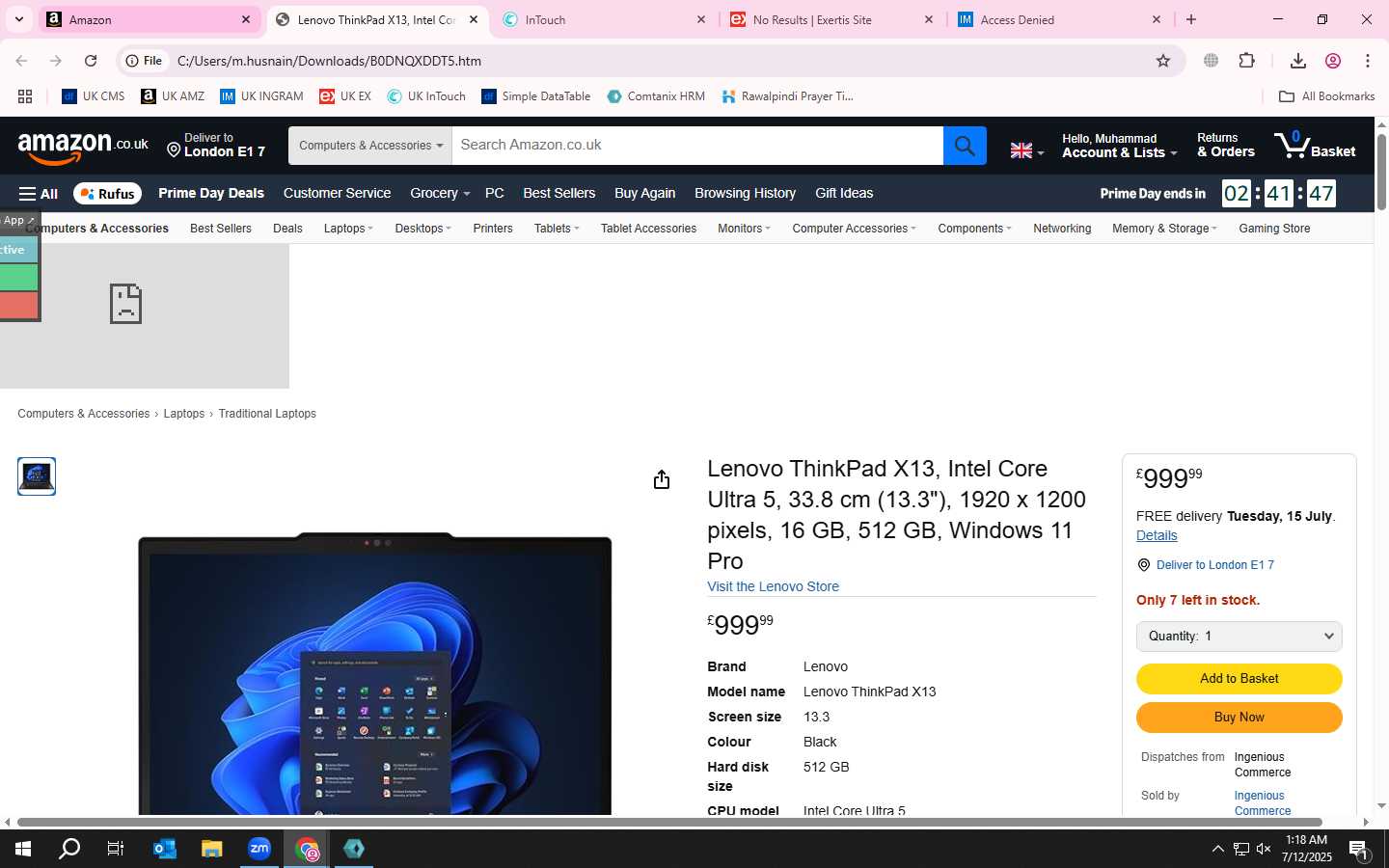Click the Add to Basket button
This screenshot has height=868, width=1389.
pos(1239,679)
